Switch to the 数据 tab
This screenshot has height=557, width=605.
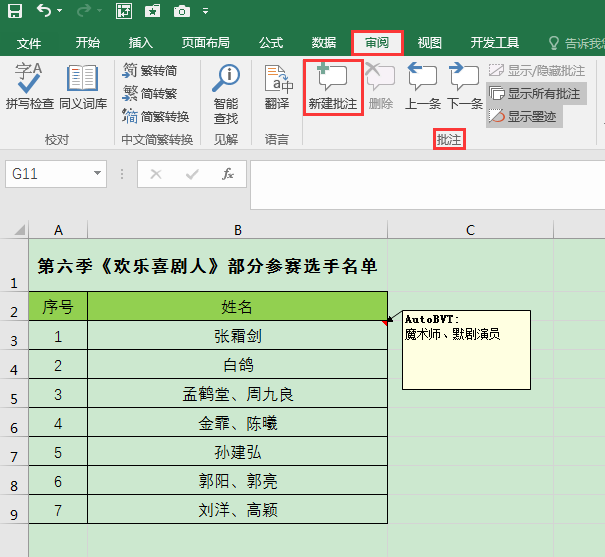coord(324,42)
